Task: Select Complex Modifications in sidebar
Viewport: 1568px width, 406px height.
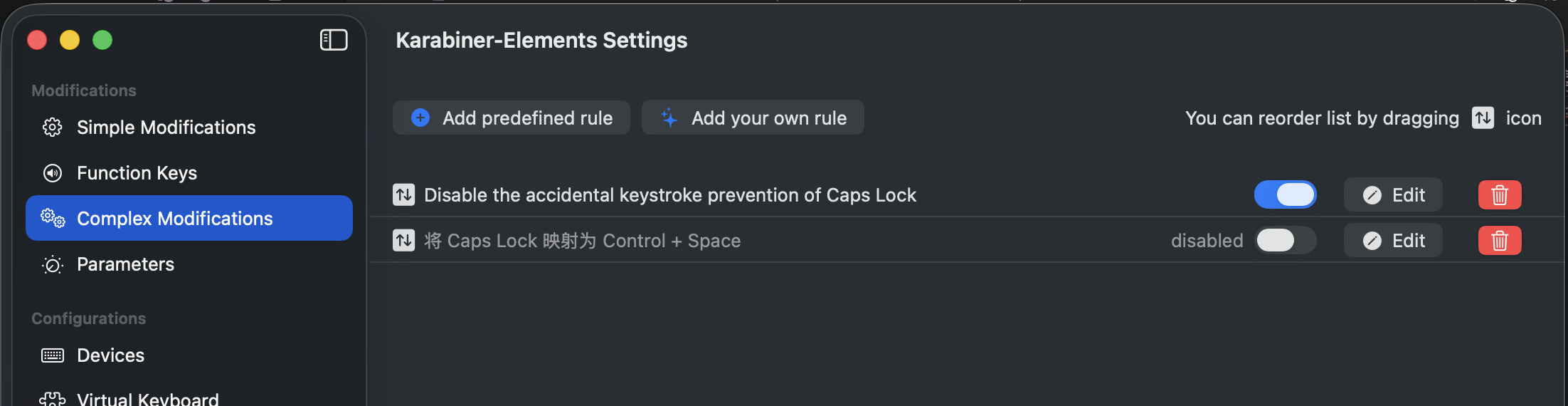Action: click(174, 219)
